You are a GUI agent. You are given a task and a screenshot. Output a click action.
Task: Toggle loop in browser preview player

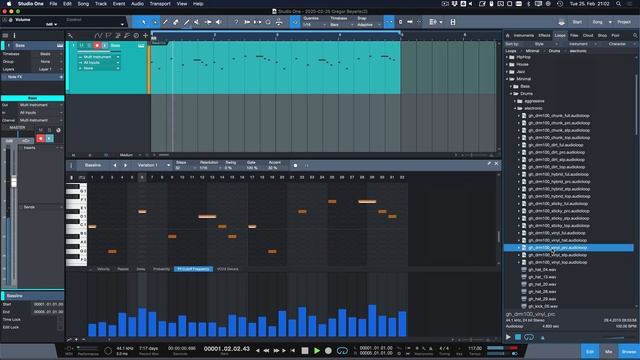[x=529, y=337]
